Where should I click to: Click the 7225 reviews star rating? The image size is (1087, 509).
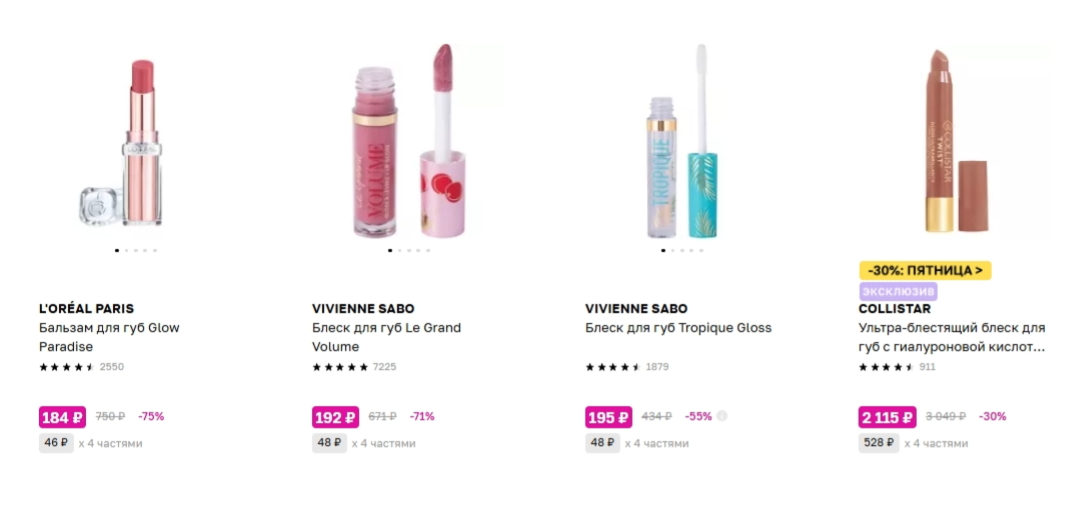tap(354, 367)
